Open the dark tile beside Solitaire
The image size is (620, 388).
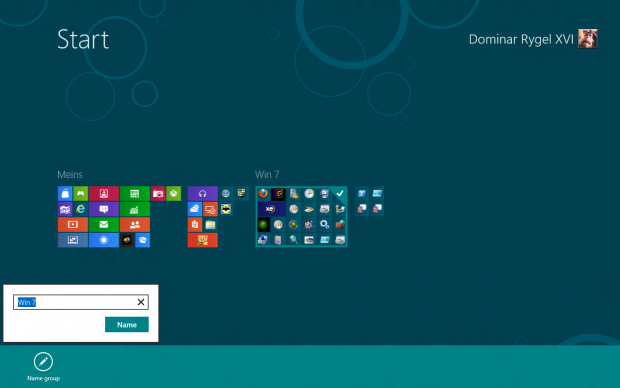pos(127,240)
